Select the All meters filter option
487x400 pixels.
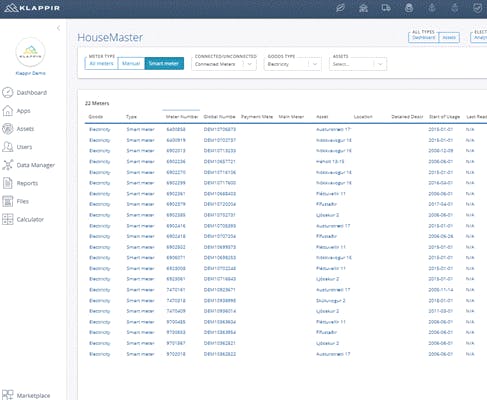point(101,63)
